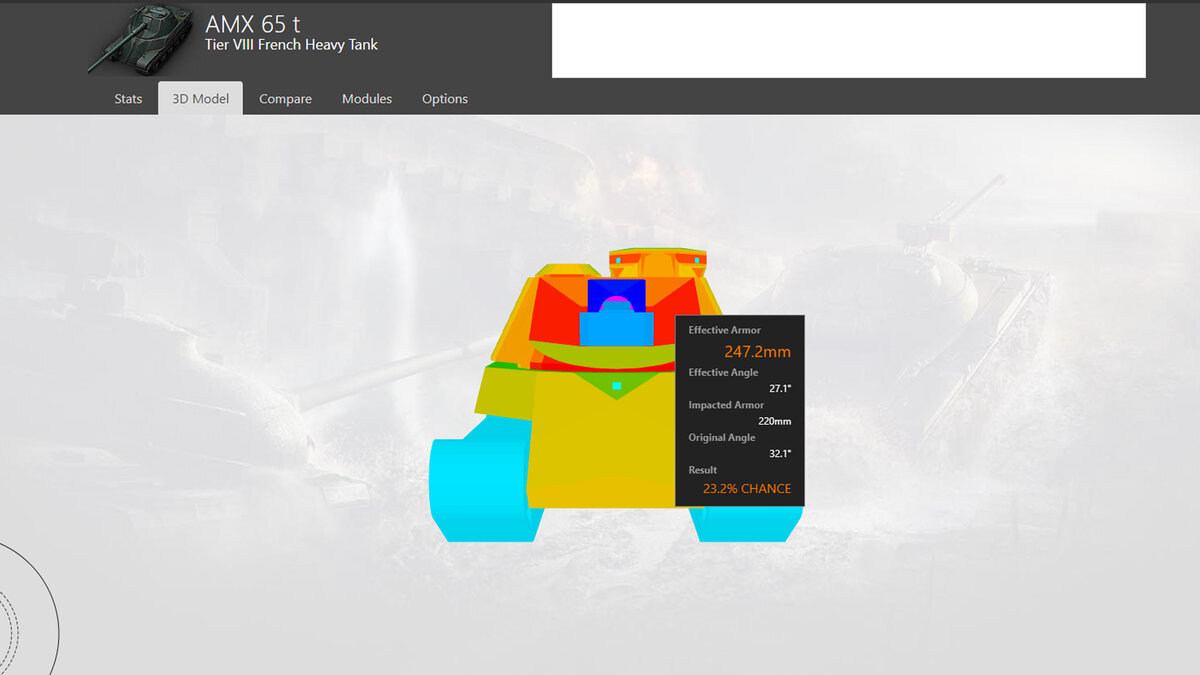The width and height of the screenshot is (1200, 675).
Task: Click the Effective Angle label
Action: [723, 372]
